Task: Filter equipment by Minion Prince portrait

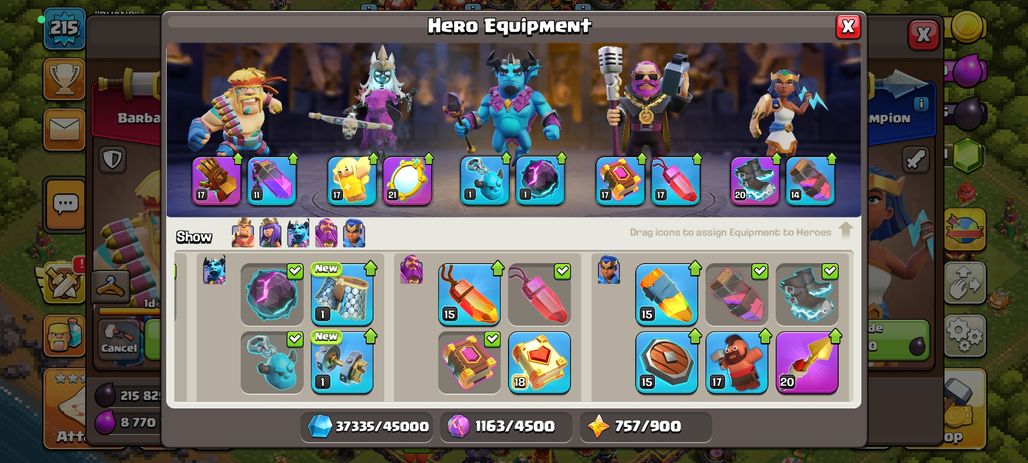Action: click(298, 233)
